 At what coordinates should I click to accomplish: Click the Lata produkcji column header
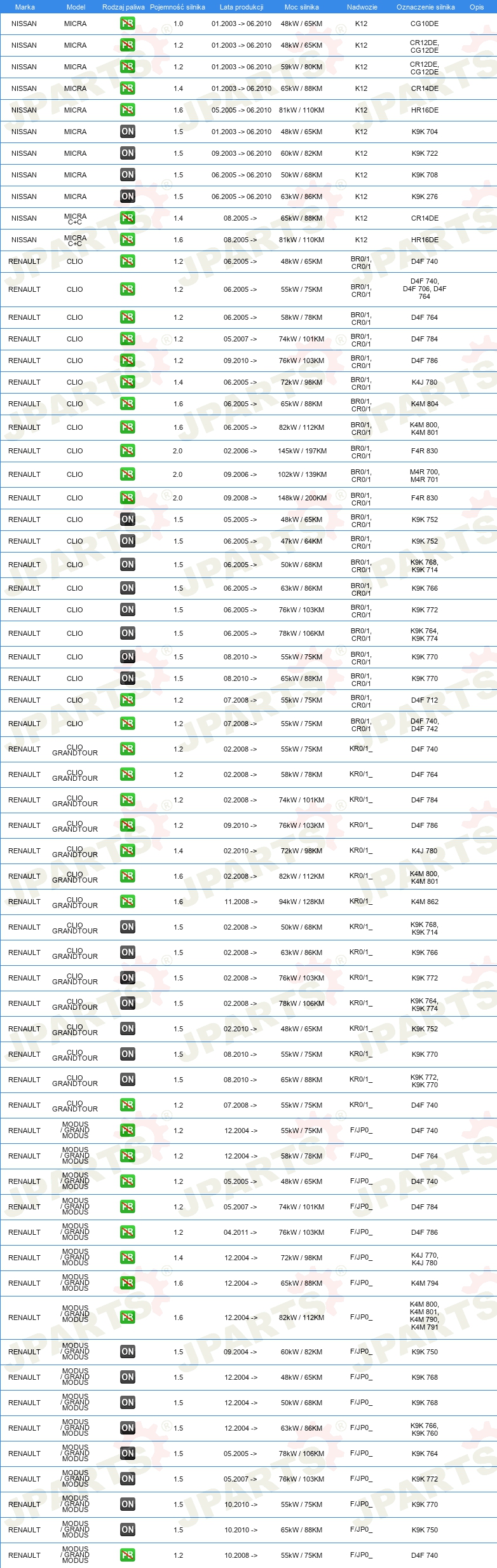(241, 7)
